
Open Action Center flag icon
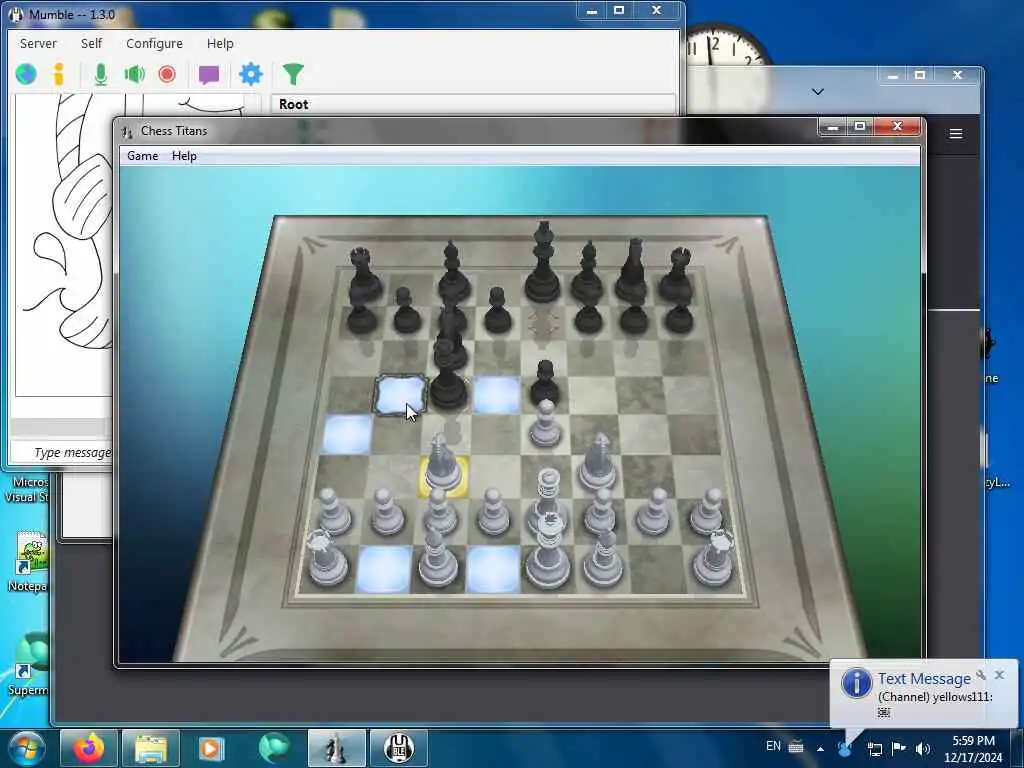click(x=899, y=748)
